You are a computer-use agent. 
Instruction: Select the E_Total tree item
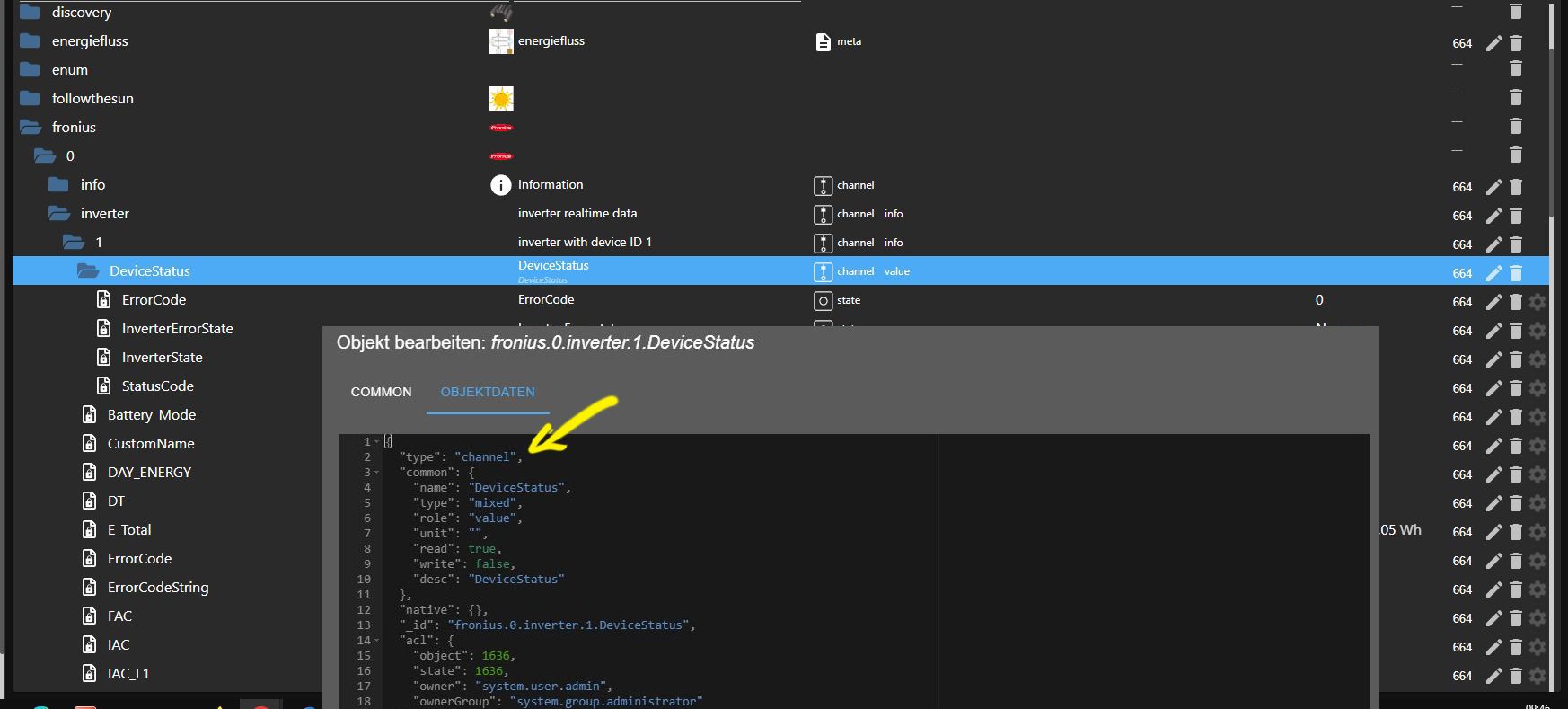[129, 529]
